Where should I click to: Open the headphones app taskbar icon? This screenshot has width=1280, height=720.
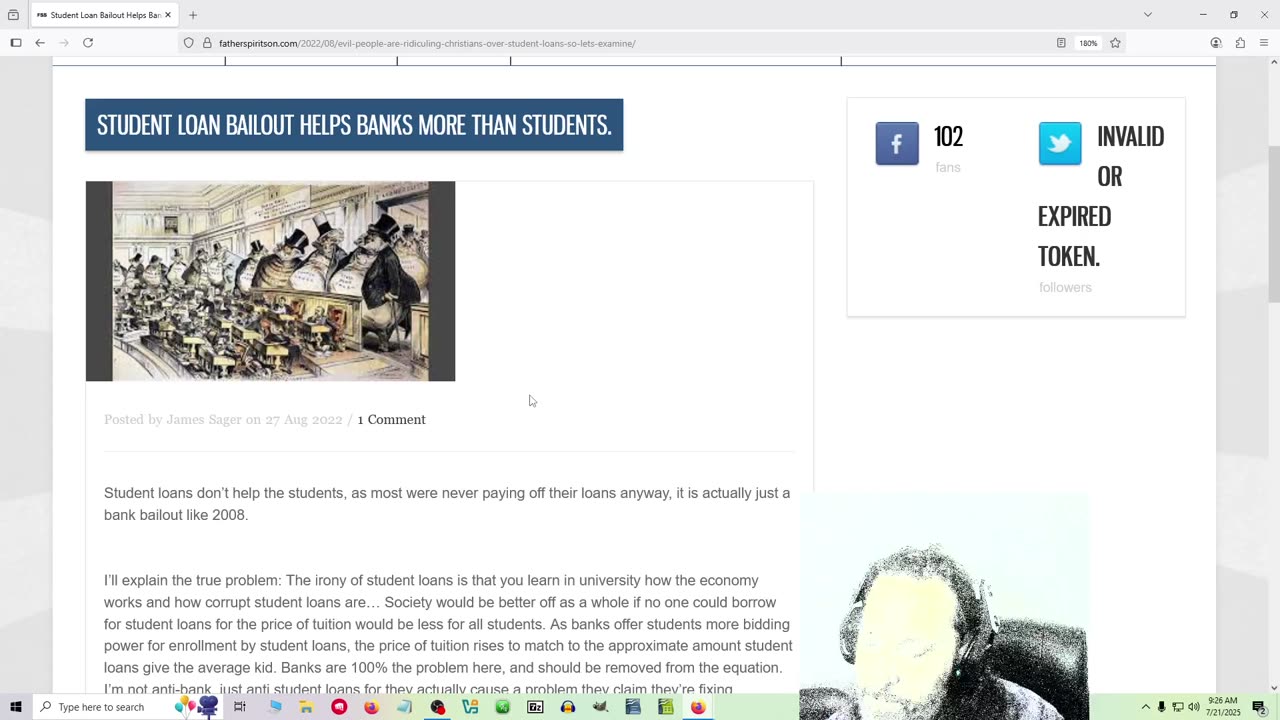568,707
